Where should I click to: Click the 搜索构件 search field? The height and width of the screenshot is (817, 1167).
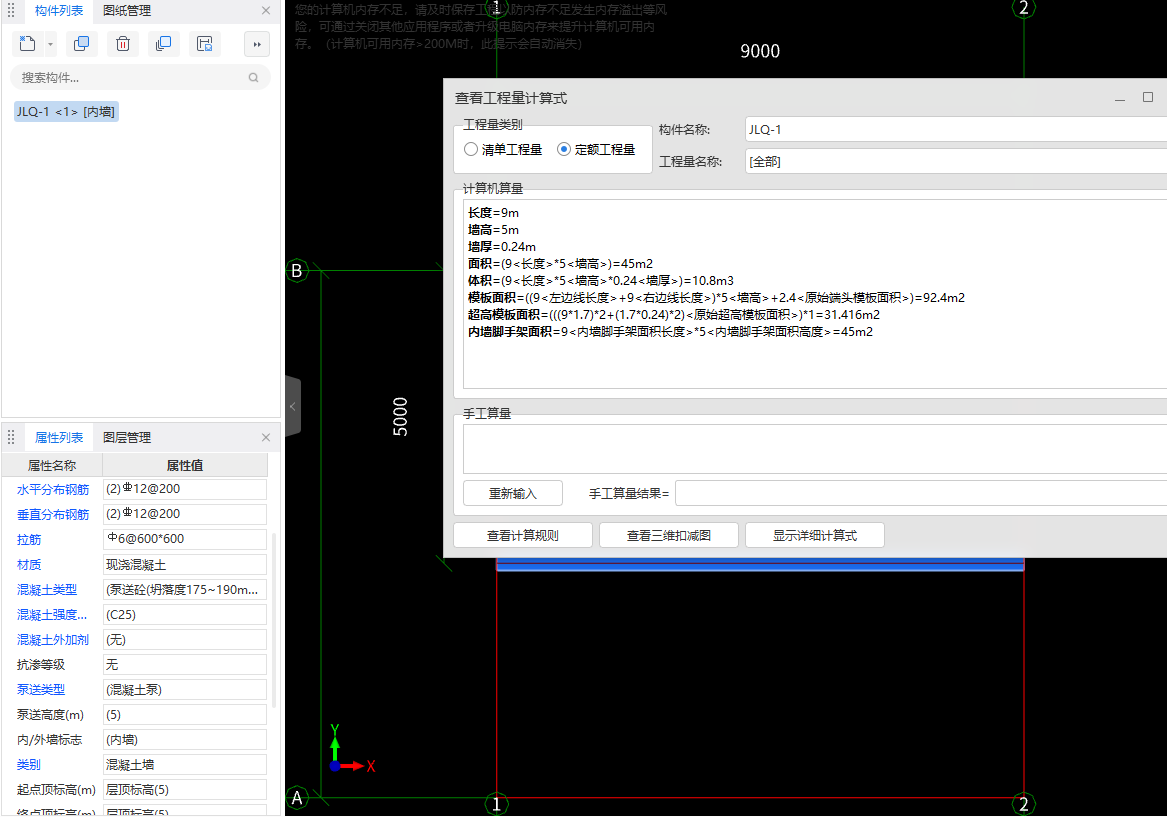(x=140, y=77)
